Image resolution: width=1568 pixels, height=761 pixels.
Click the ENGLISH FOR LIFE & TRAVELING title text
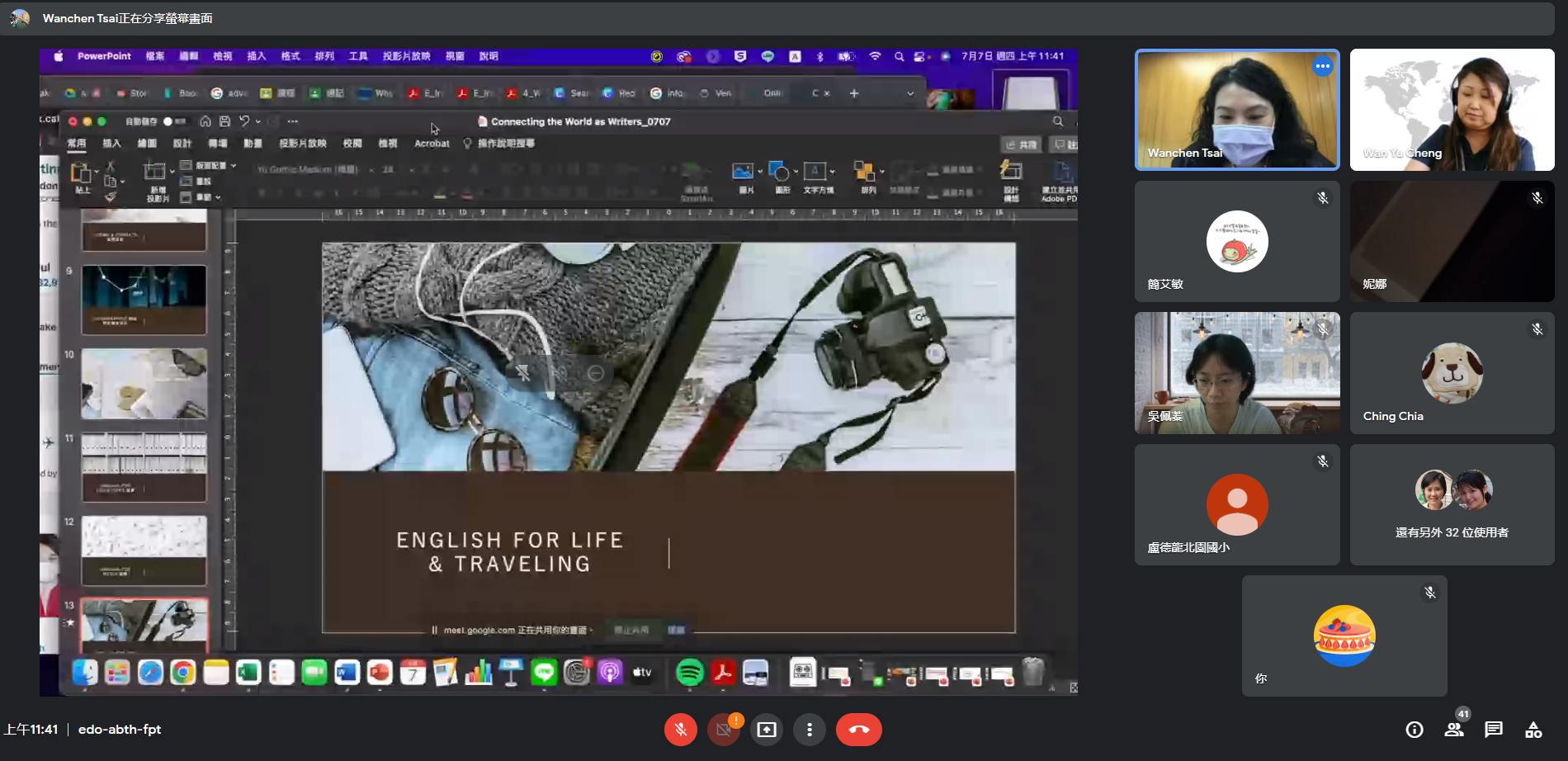tap(510, 552)
